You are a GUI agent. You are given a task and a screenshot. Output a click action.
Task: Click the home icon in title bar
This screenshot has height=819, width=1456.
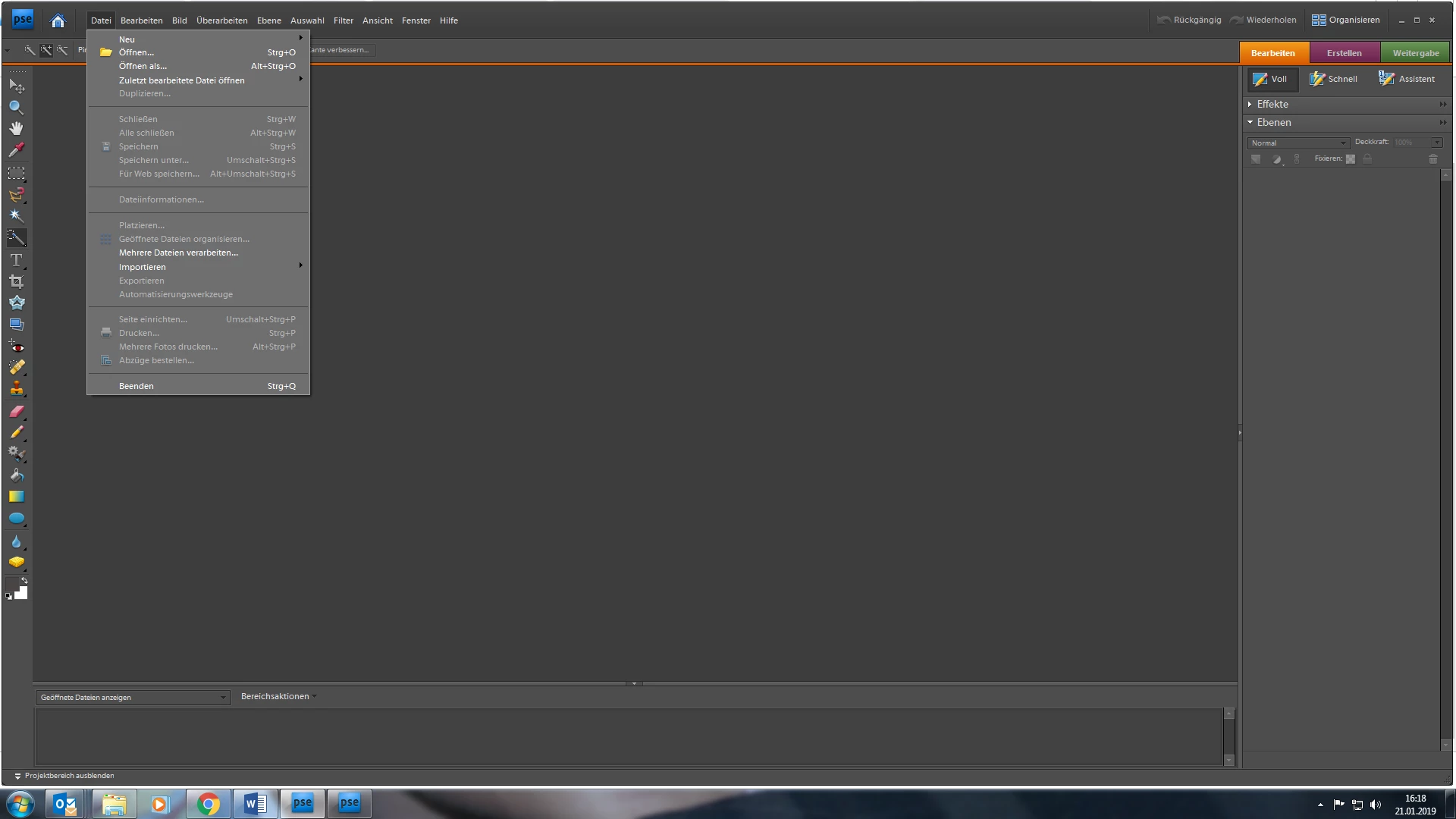[x=58, y=20]
